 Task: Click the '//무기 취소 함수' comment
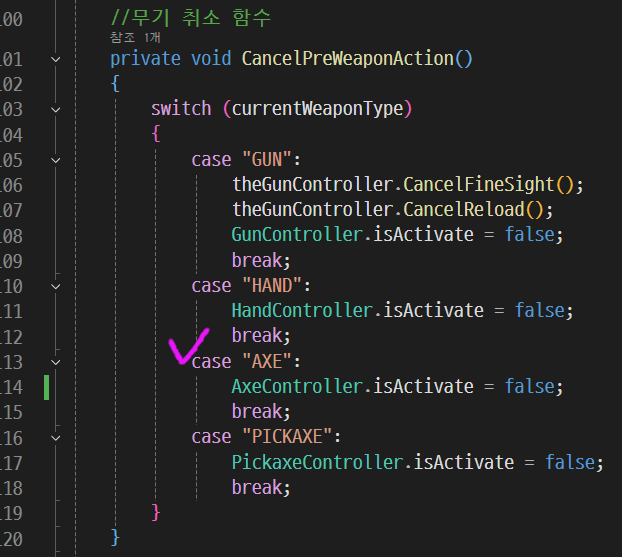(191, 18)
